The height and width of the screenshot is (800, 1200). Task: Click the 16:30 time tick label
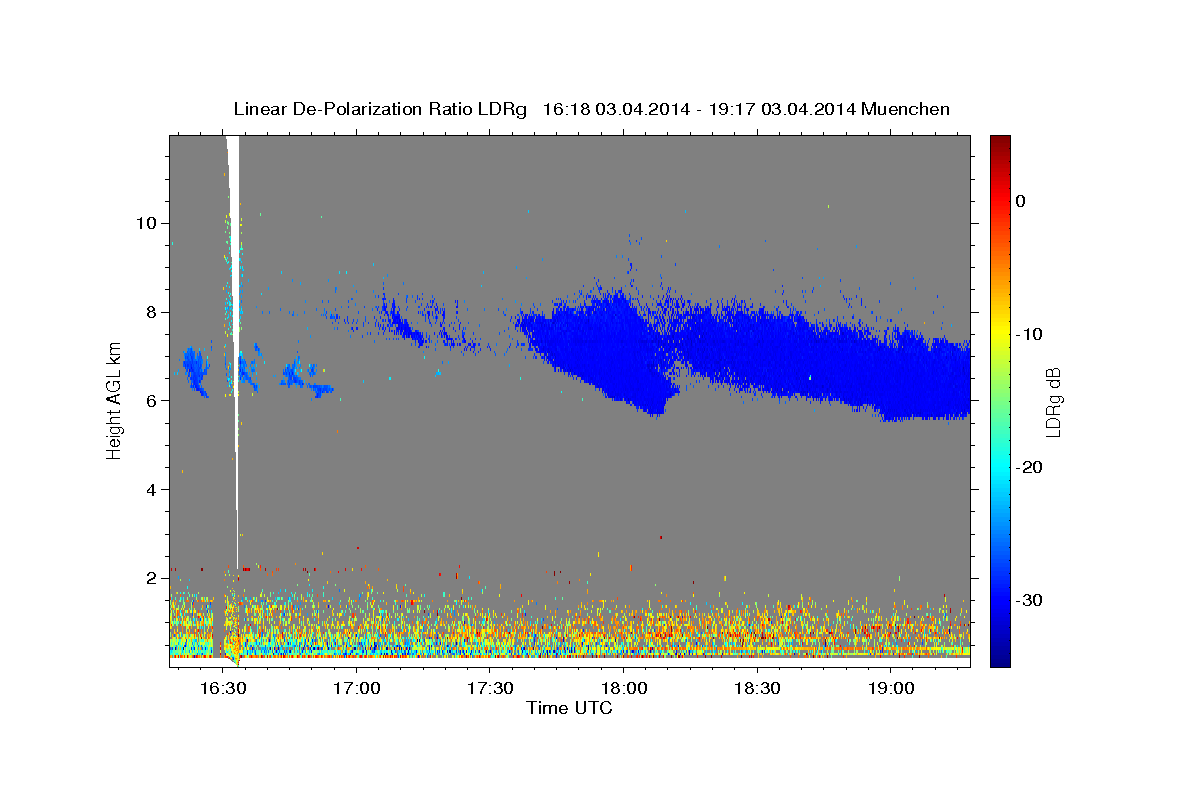223,689
